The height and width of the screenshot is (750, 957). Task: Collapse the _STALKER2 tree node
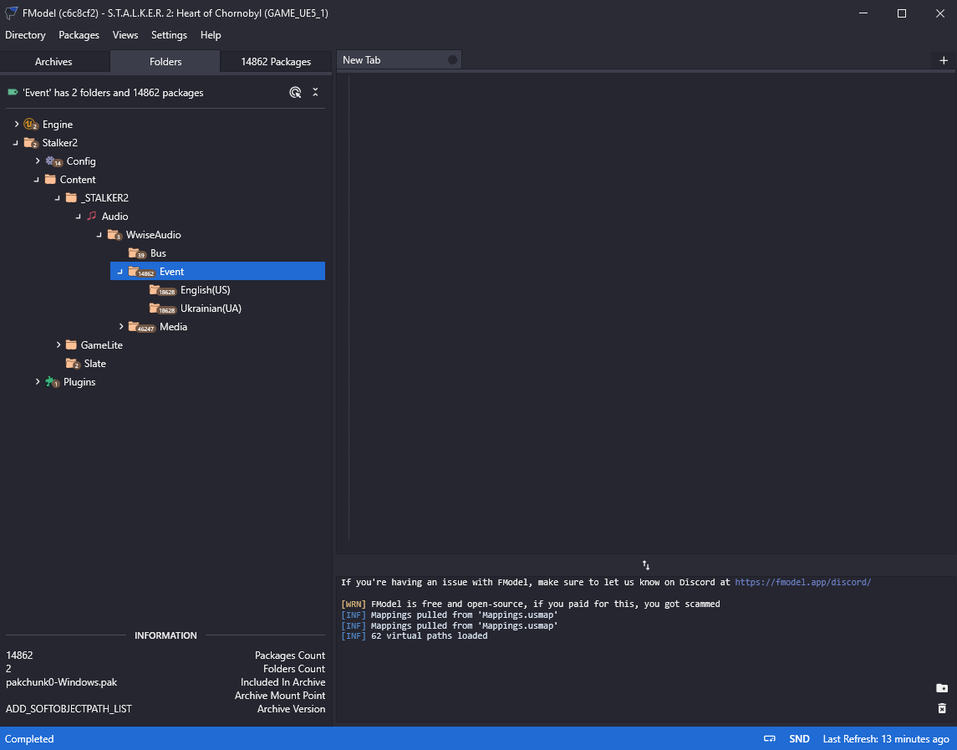point(58,198)
